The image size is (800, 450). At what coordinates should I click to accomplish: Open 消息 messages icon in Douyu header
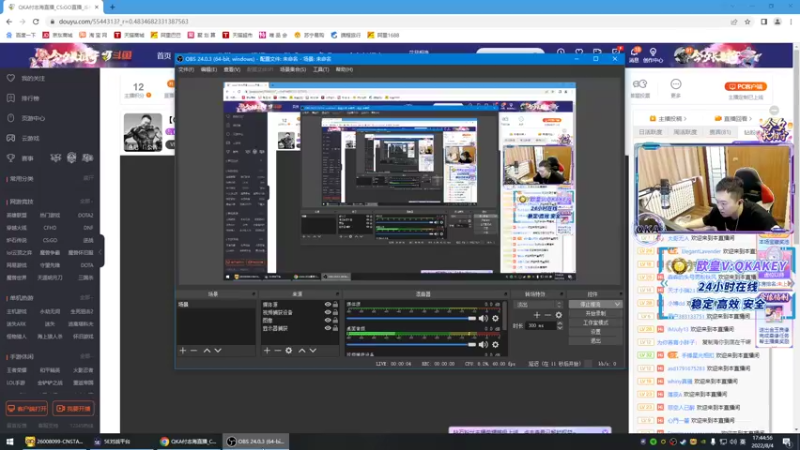(634, 55)
